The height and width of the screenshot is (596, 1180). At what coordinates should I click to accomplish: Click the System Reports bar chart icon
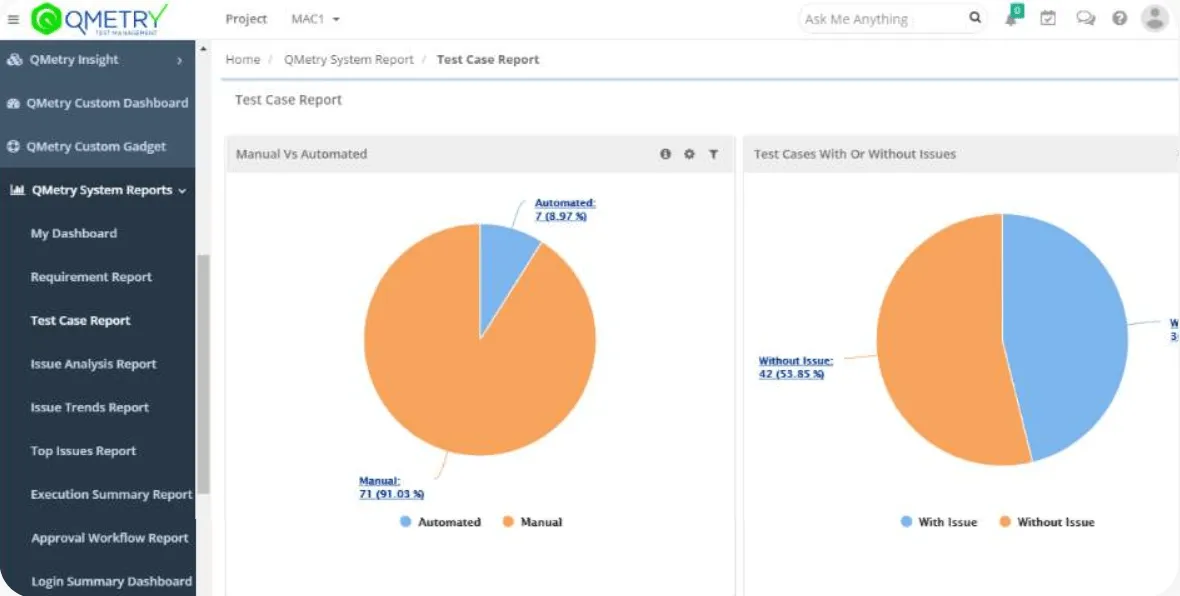pyautogui.click(x=17, y=190)
